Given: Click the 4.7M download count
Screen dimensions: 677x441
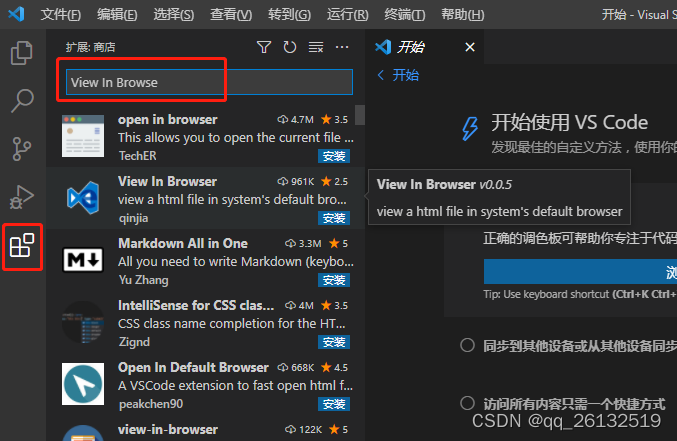Looking at the screenshot, I should coord(295,119).
